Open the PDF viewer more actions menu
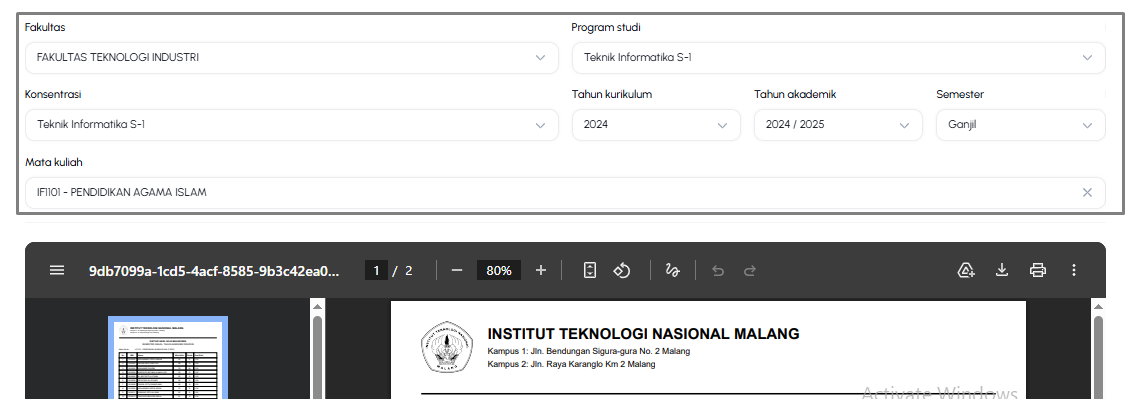The height and width of the screenshot is (399, 1132). tap(1074, 271)
